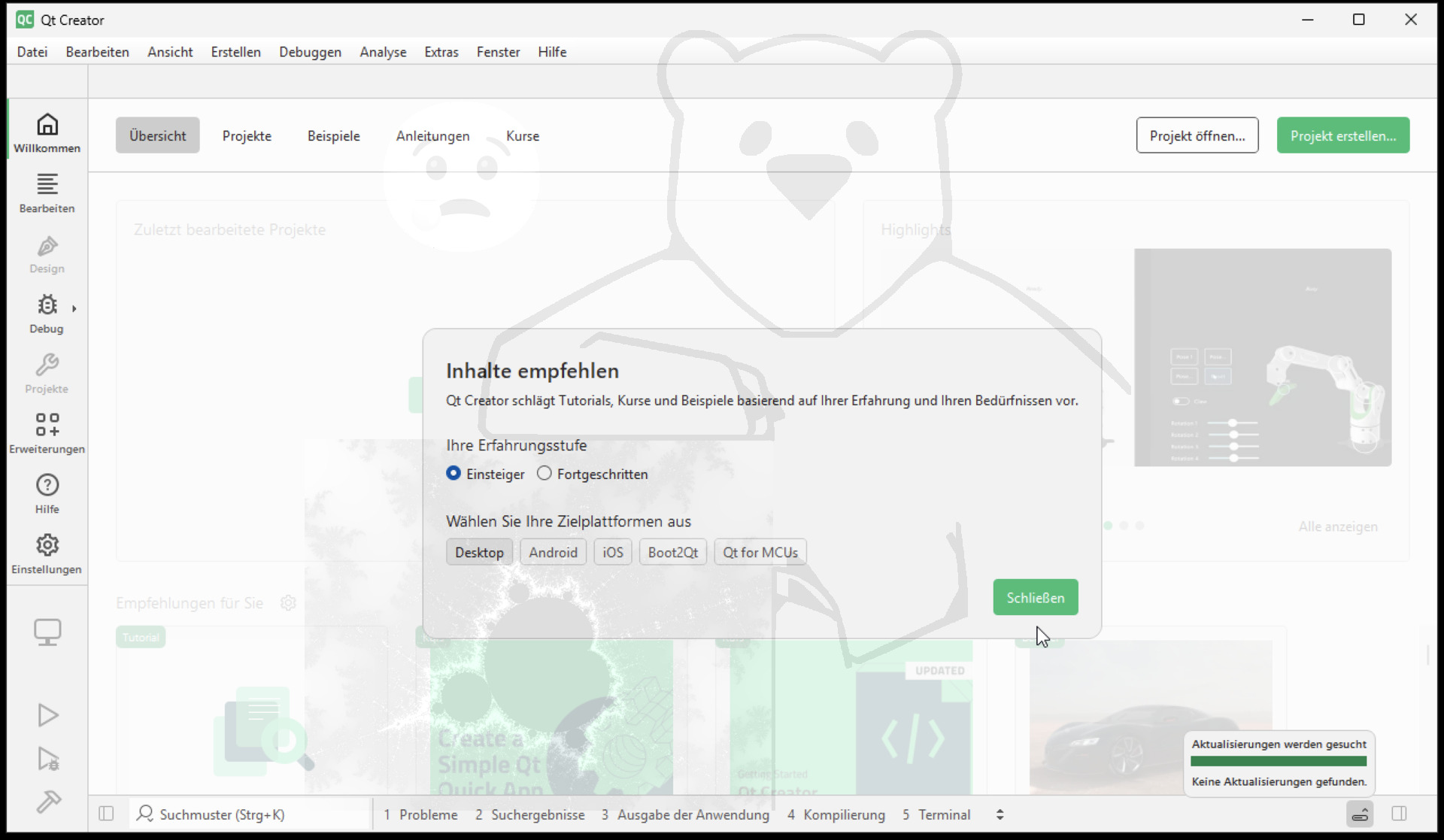Switch to the Beispiele tab
Screen dimensions: 1444x840
tap(333, 135)
